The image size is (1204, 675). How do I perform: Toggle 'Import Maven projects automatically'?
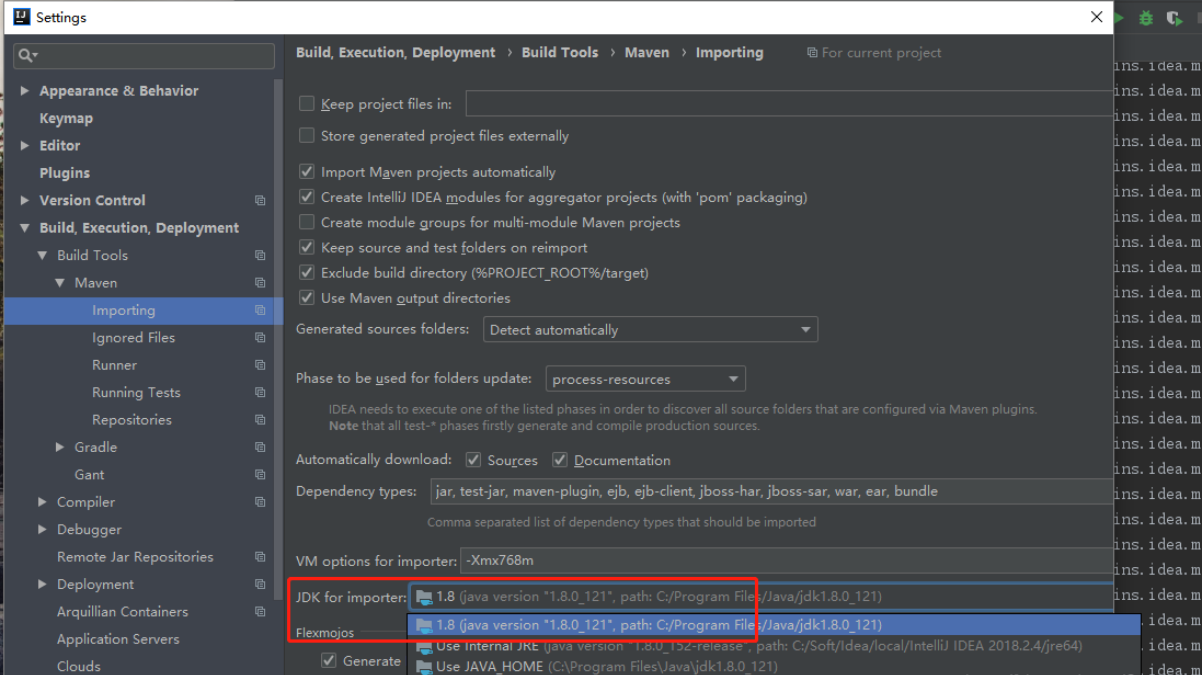(307, 172)
